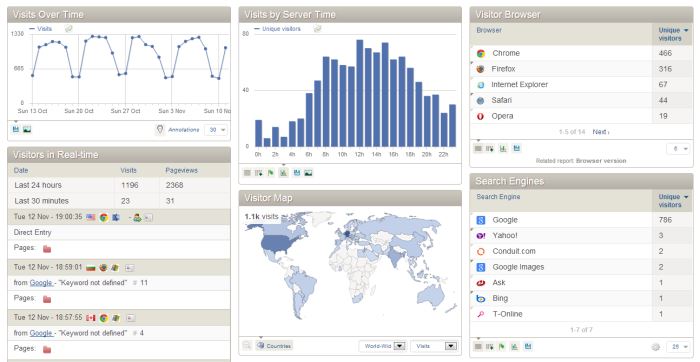Screen dimensions: 700x362
Task: Open the period dropdown showing 30
Action: pyautogui.click(x=216, y=130)
